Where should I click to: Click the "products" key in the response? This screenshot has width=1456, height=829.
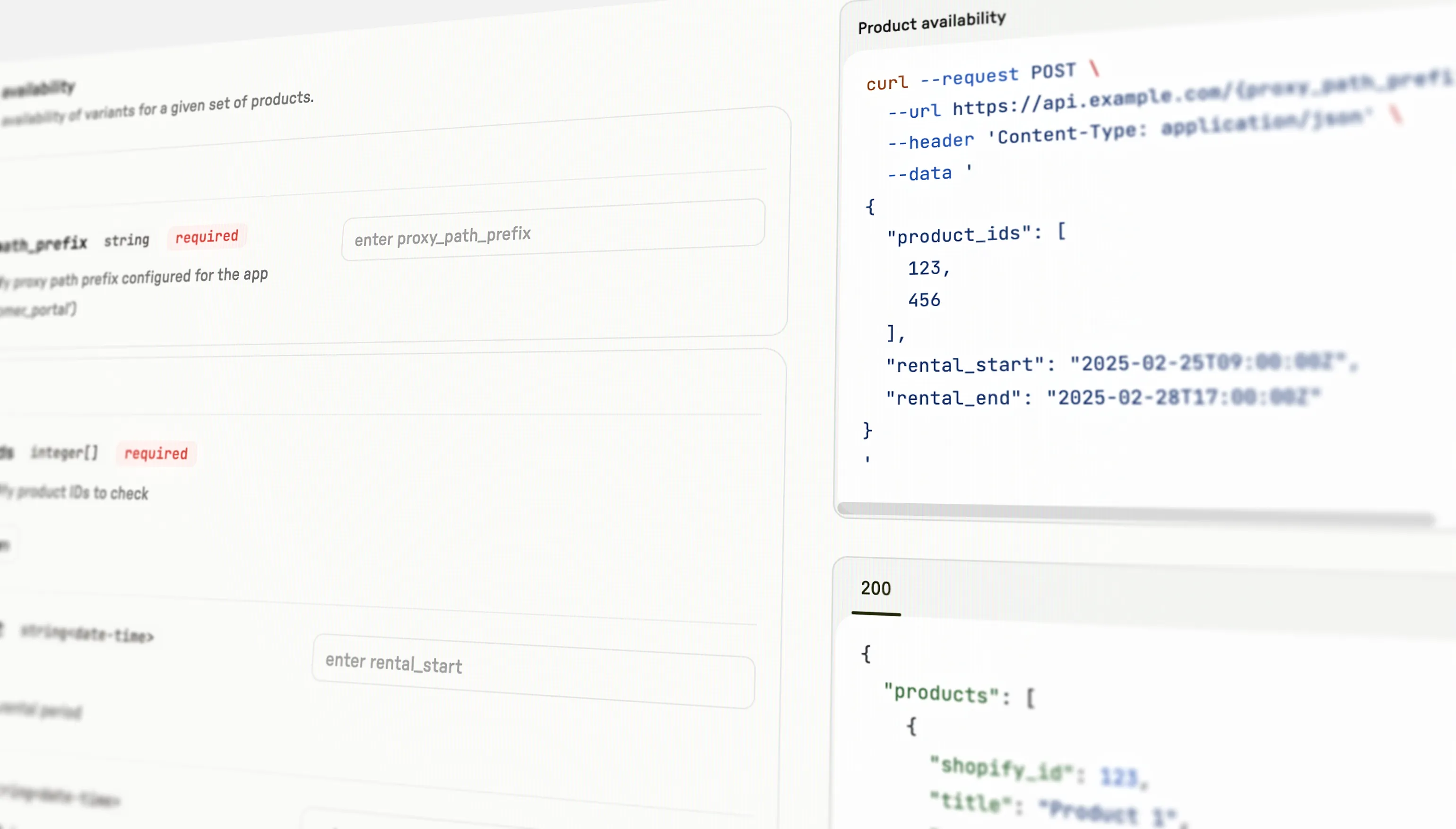941,693
